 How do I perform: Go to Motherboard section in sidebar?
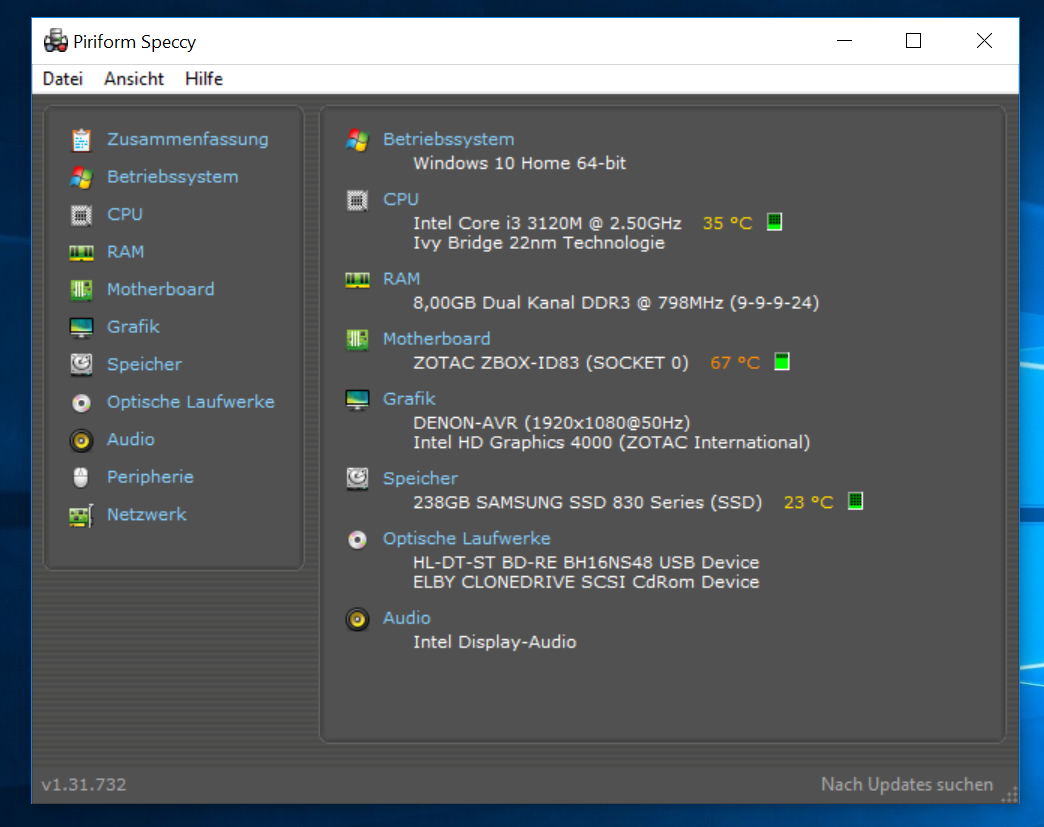pyautogui.click(x=160, y=289)
